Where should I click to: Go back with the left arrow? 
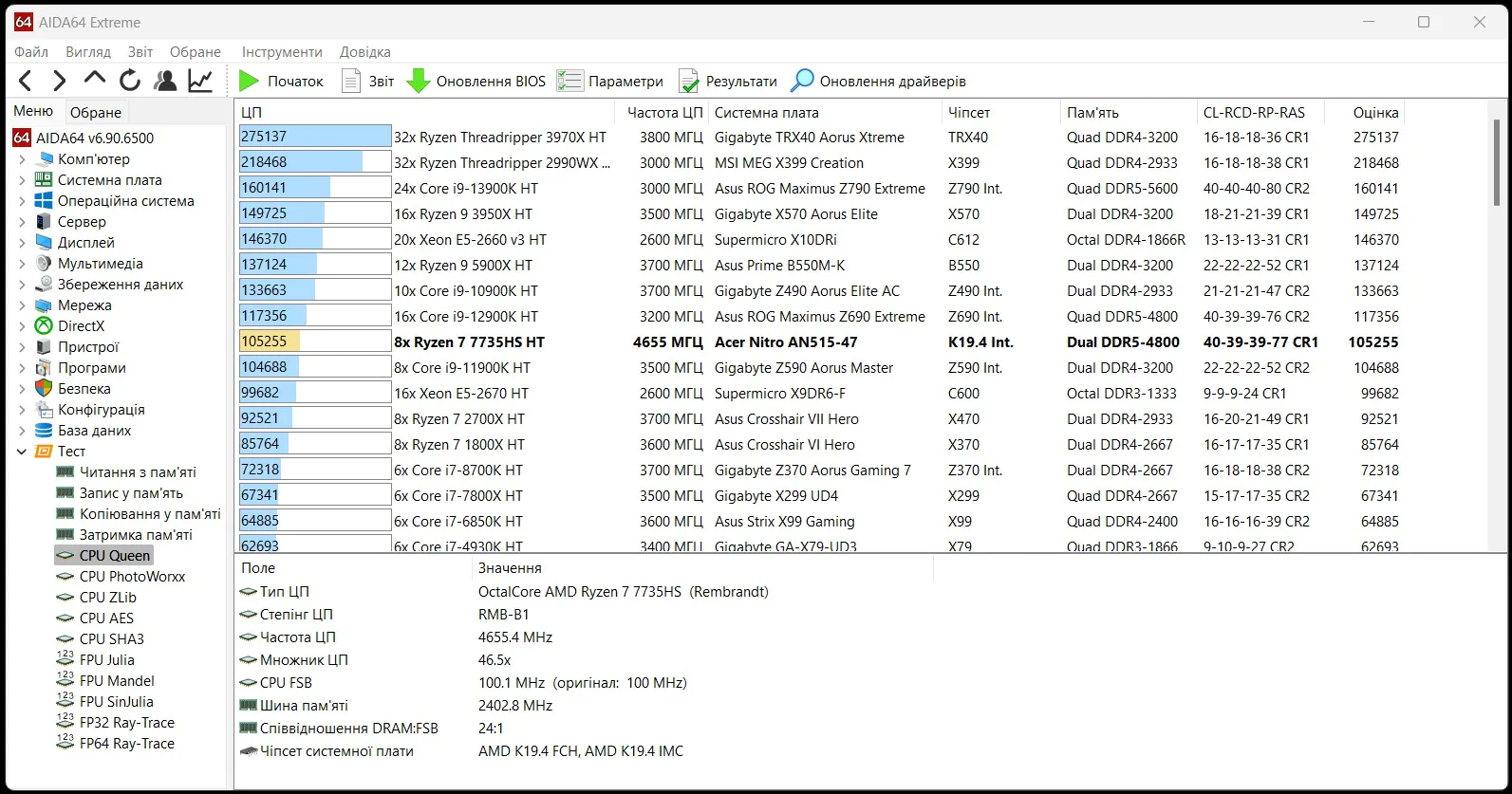click(26, 81)
